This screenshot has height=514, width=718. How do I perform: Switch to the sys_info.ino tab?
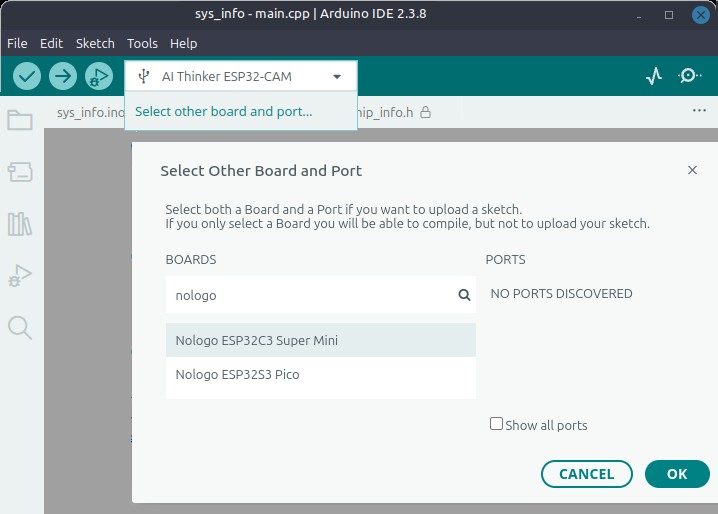click(x=90, y=112)
